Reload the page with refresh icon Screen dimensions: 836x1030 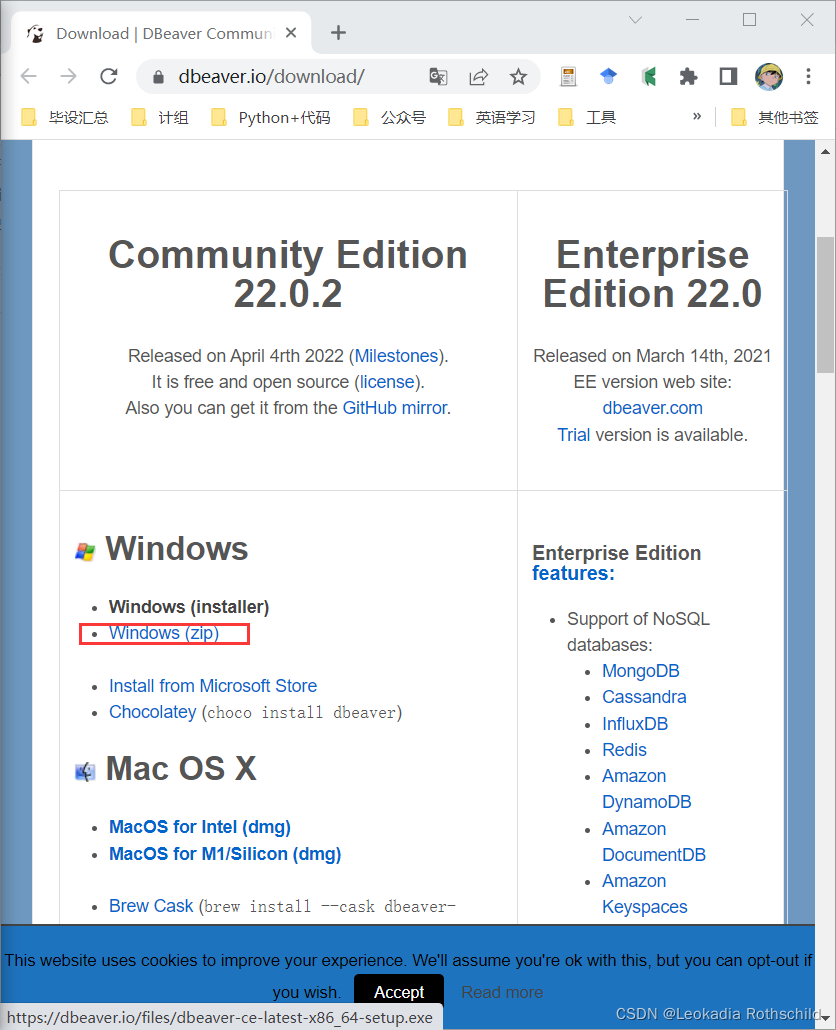tap(109, 76)
